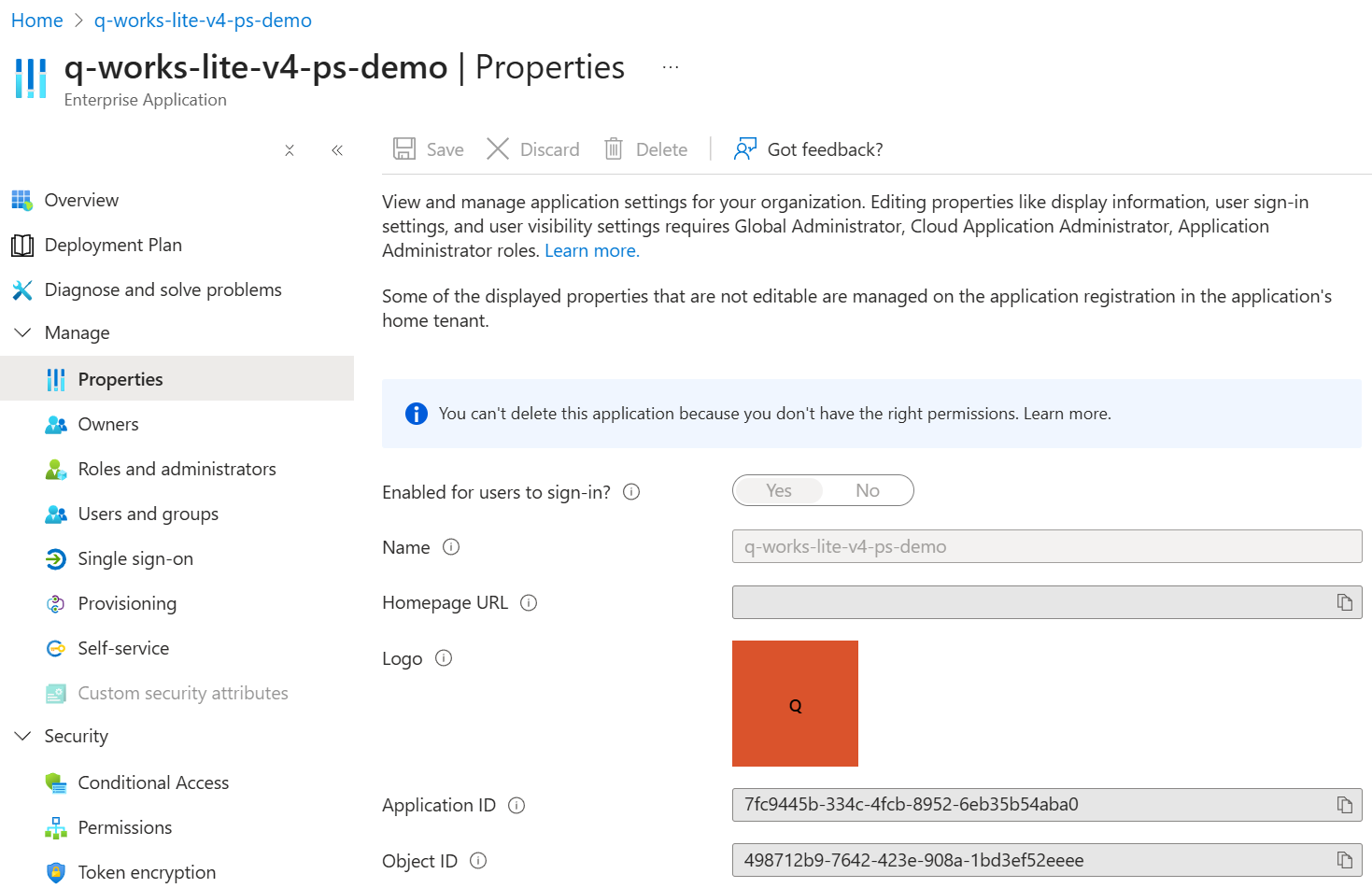The image size is (1372, 888).
Task: Collapse the Security section chevron
Action: [22, 736]
